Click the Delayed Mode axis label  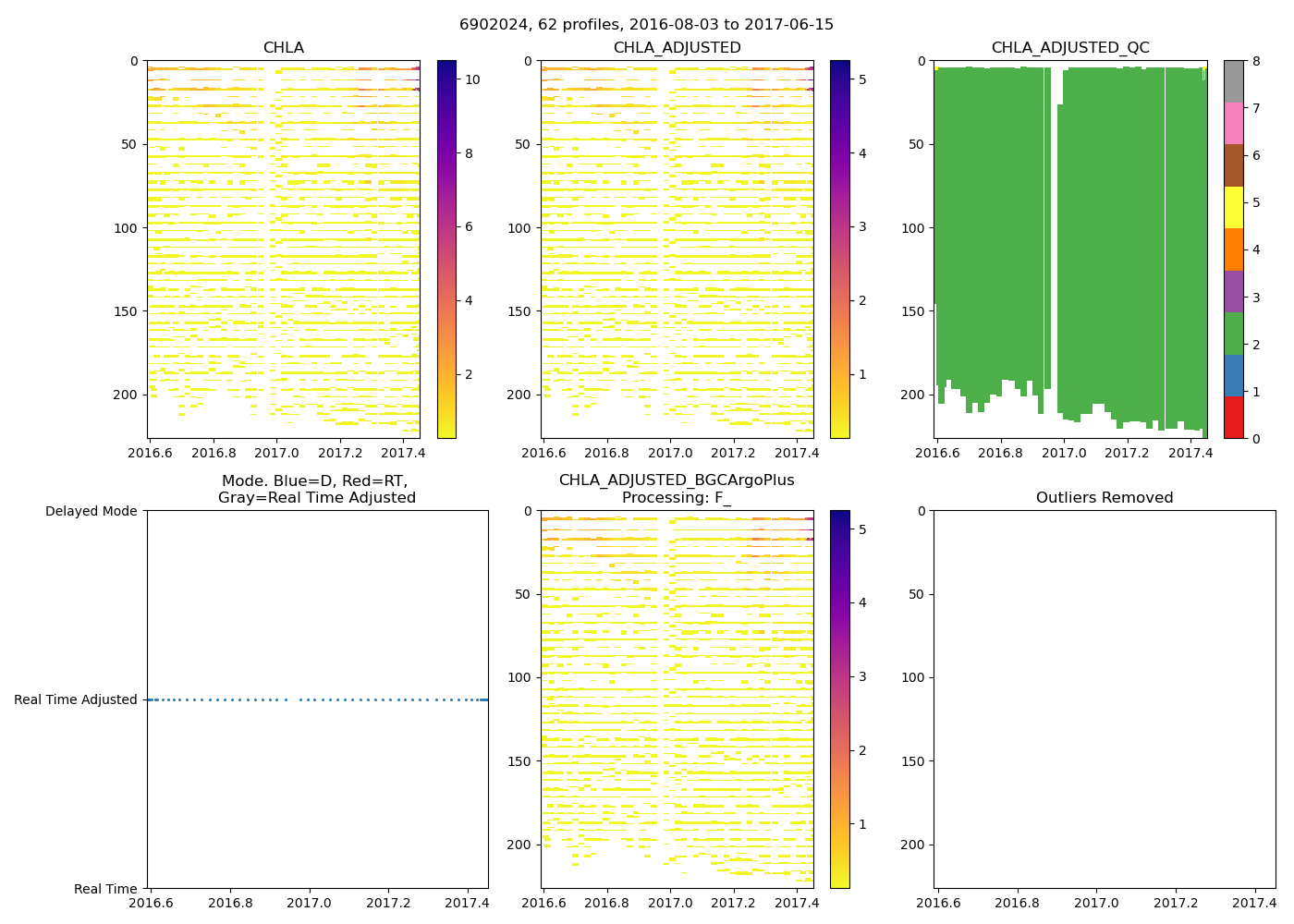click(x=91, y=511)
